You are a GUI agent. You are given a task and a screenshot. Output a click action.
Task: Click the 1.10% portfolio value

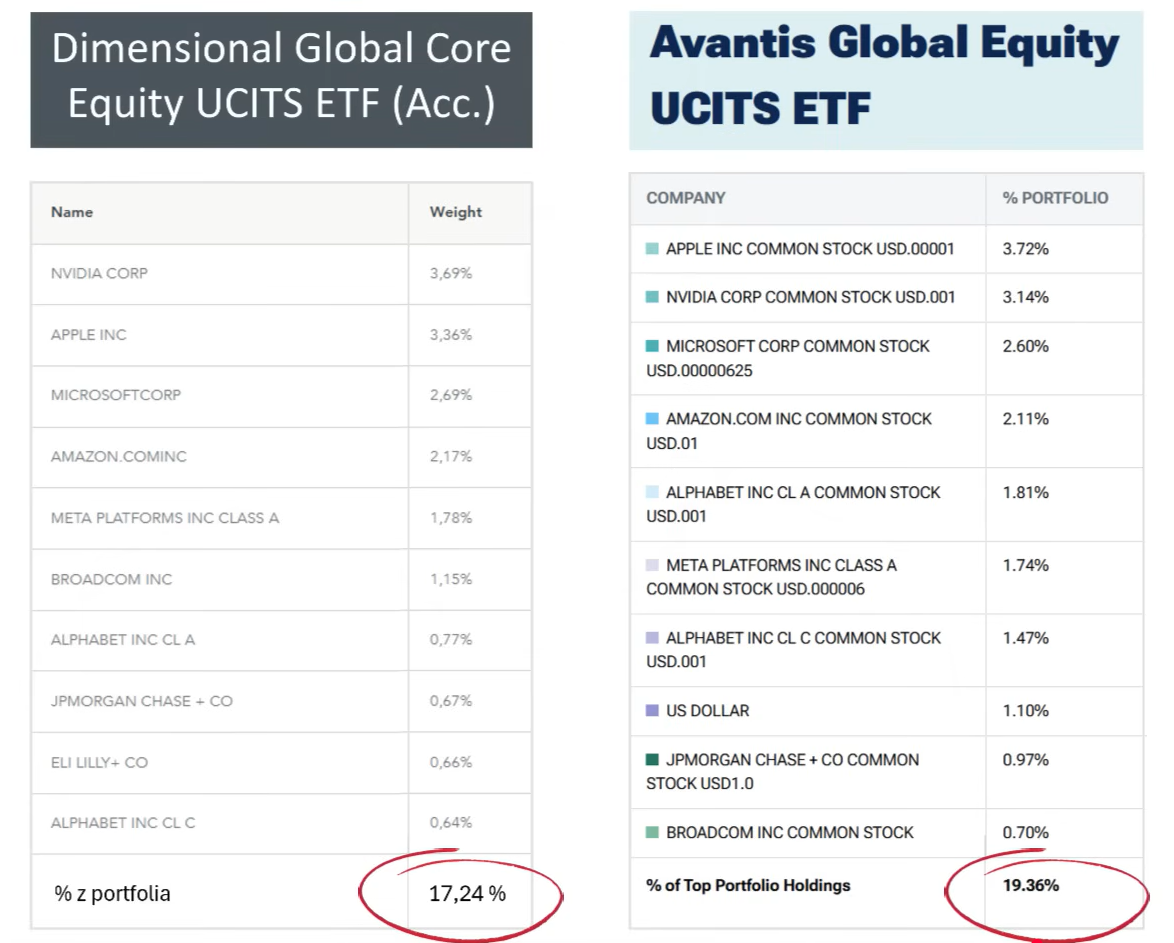1026,710
